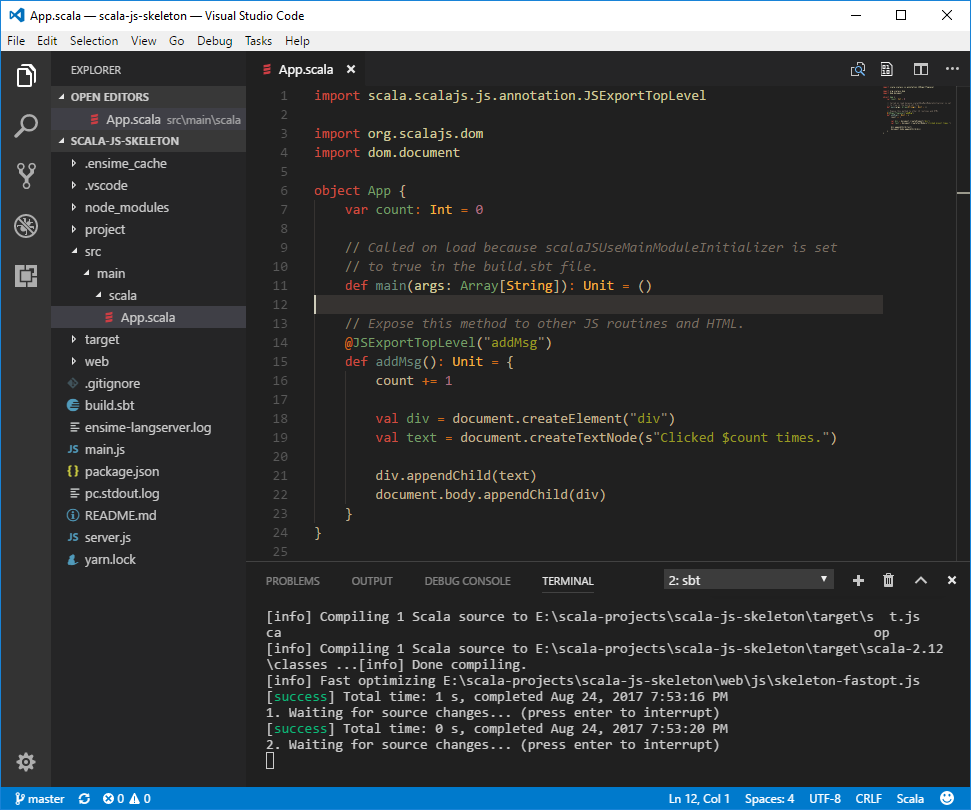Open the Debug menu
971x810 pixels.
click(x=215, y=41)
